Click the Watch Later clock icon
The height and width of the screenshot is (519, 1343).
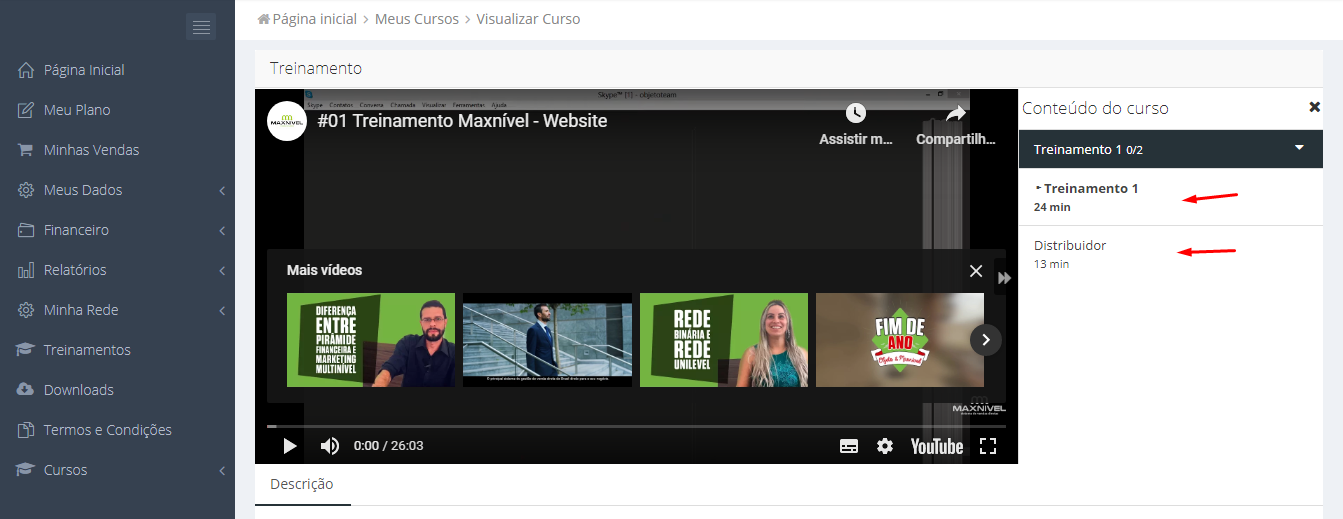coord(855,113)
